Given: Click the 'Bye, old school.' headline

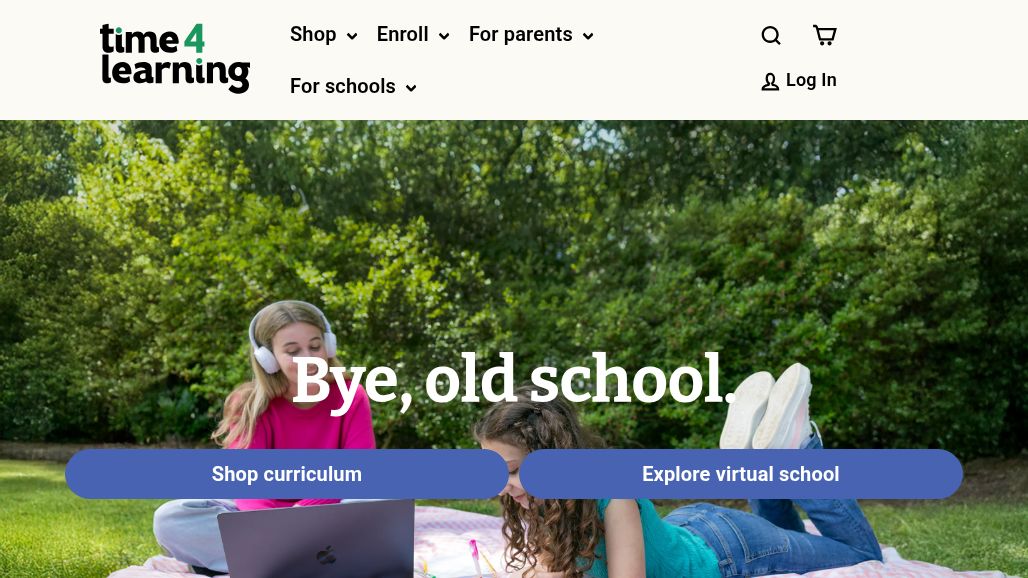Looking at the screenshot, I should 513,380.
